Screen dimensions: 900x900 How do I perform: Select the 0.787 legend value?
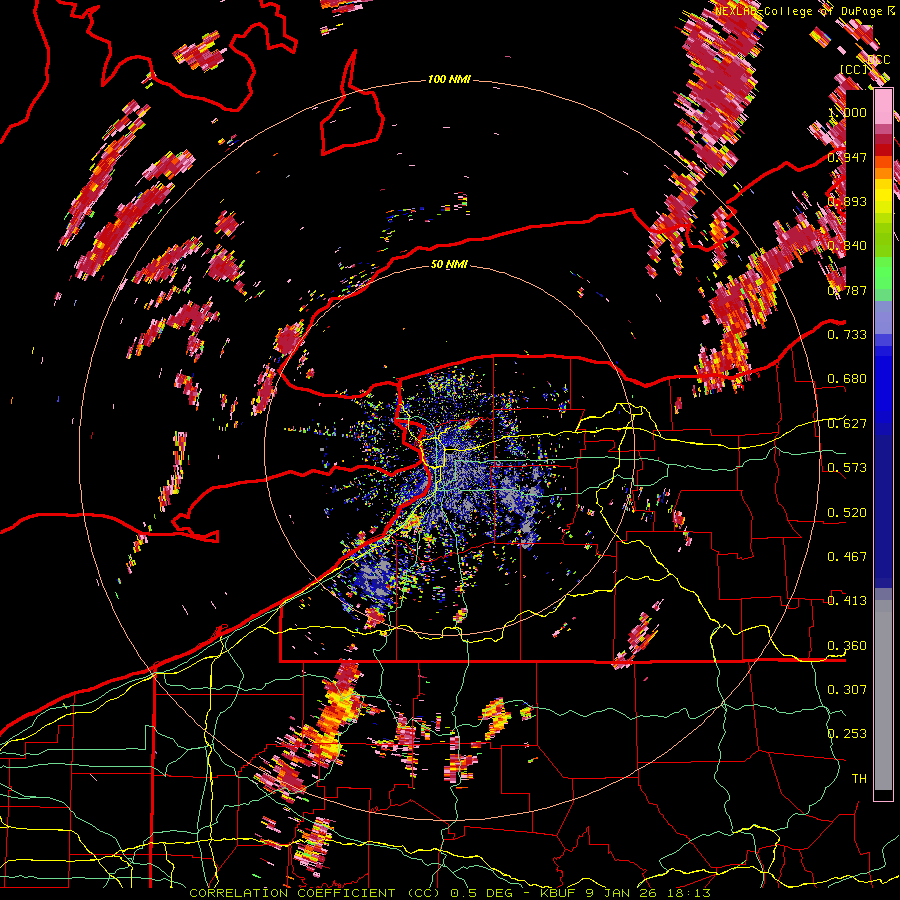[x=848, y=290]
